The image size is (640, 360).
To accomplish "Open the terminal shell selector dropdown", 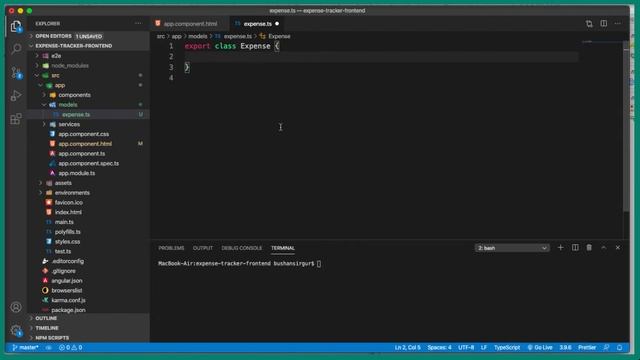I will [512, 248].
